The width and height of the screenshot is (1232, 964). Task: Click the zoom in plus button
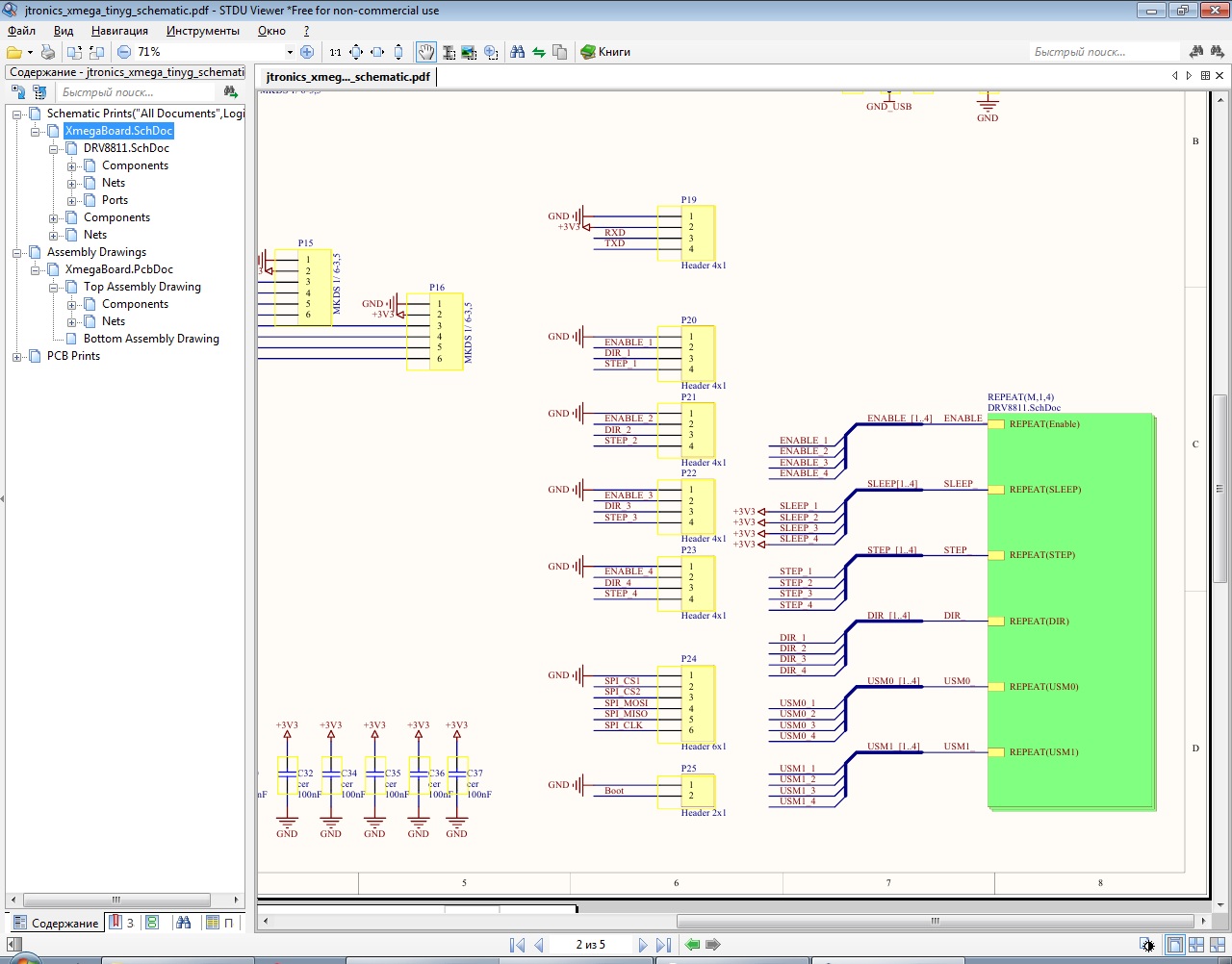coord(307,52)
